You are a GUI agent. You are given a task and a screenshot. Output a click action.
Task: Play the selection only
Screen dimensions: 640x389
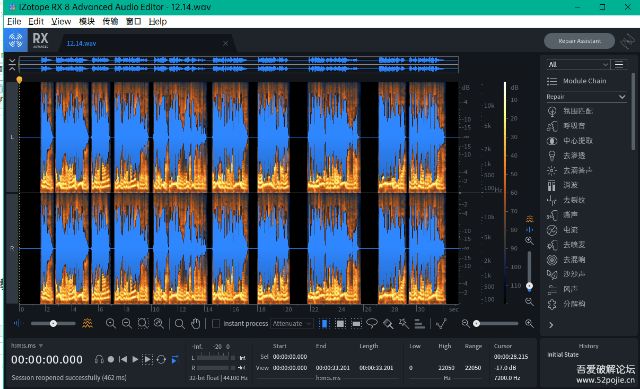coord(148,359)
